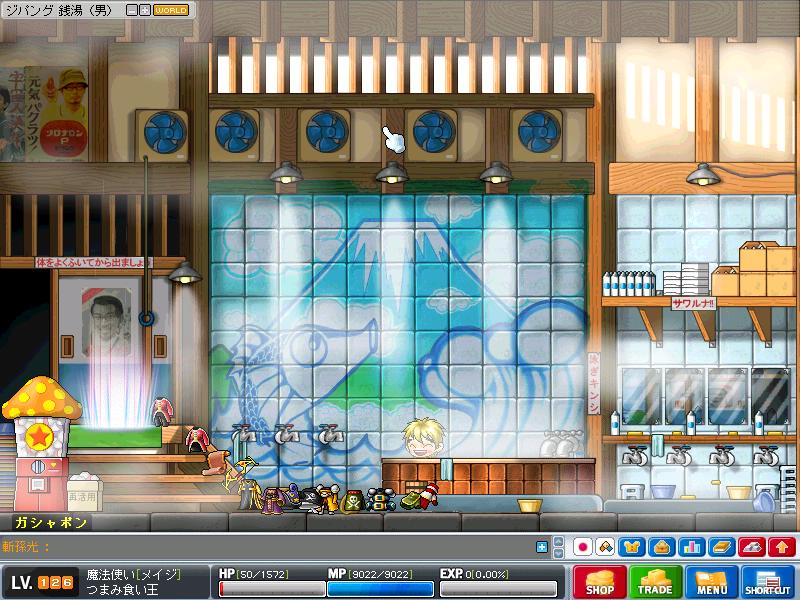Click the 再活用 recycle box
Viewport: 800px width, 600px height.
83,492
